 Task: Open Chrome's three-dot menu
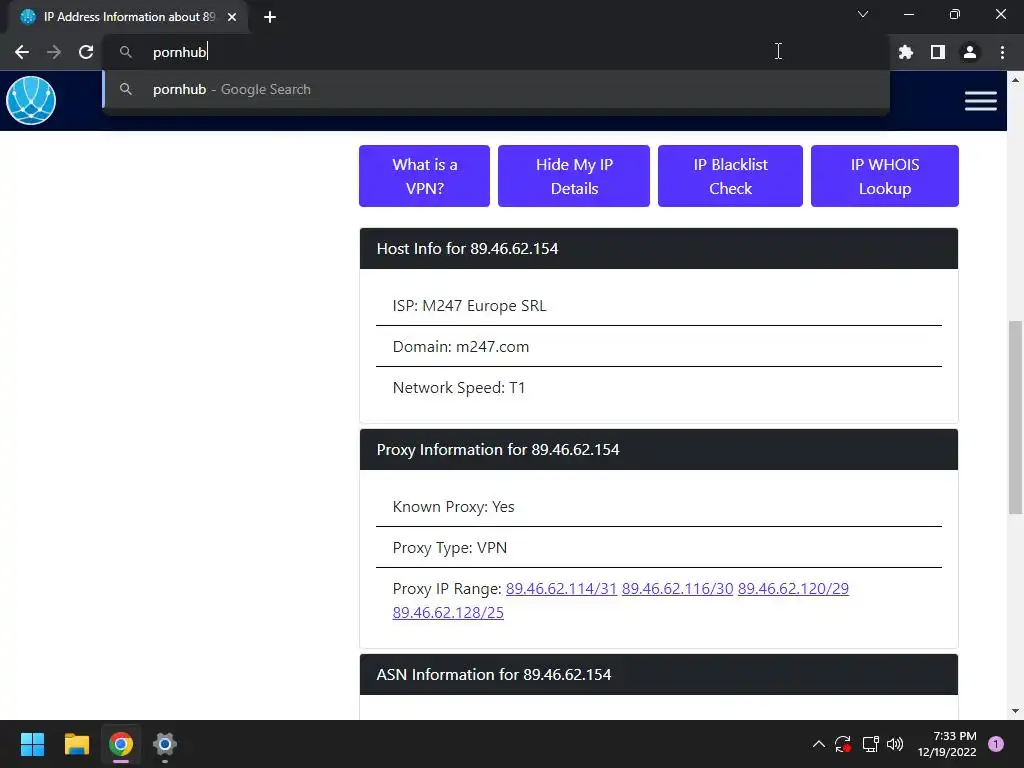pos(1002,52)
